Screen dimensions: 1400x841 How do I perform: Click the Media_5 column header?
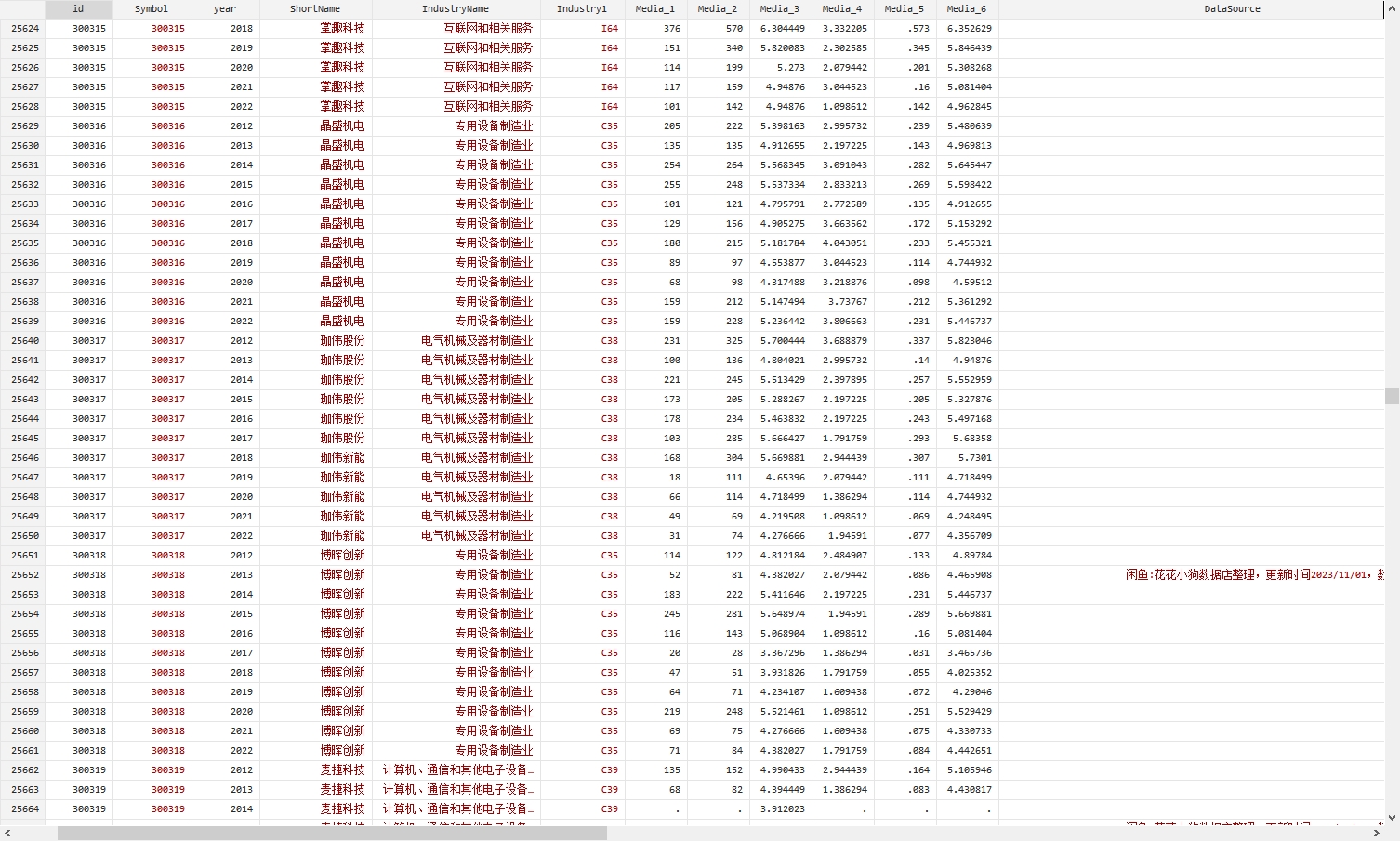905,9
